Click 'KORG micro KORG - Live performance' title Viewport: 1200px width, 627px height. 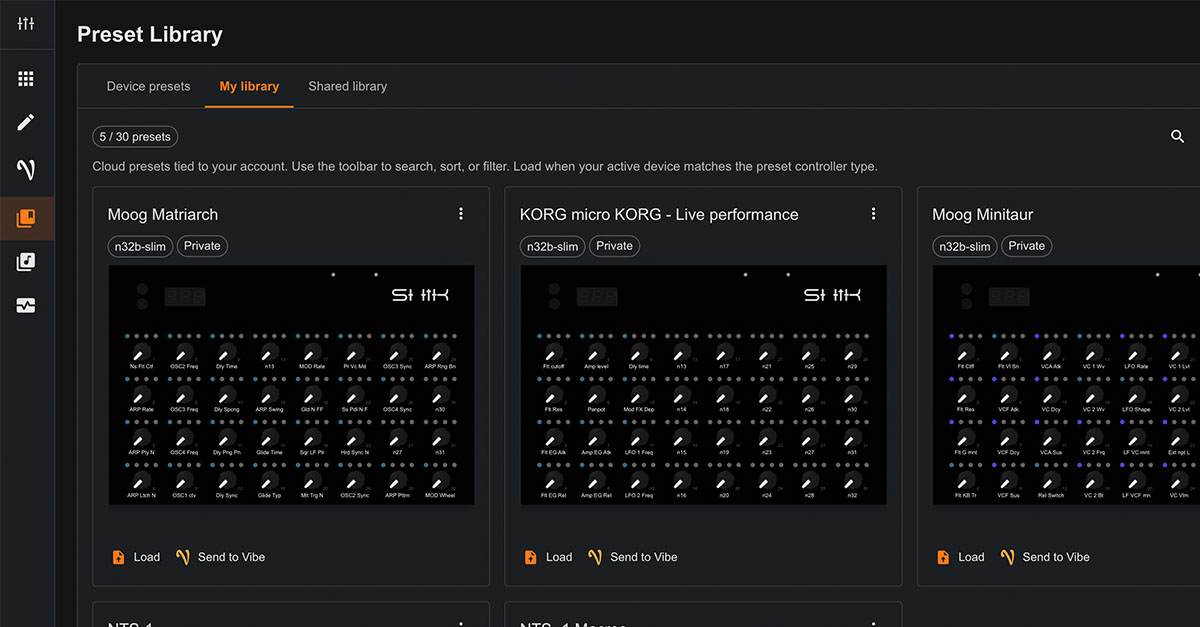click(659, 214)
